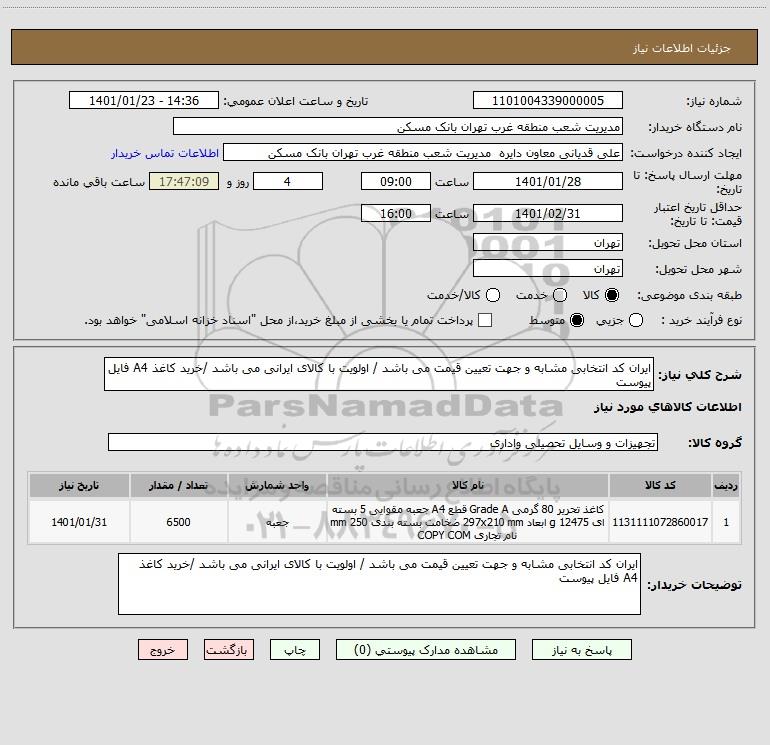The height and width of the screenshot is (745, 770).
Task: Click the استان محل تحویل field
Action: pos(548,243)
